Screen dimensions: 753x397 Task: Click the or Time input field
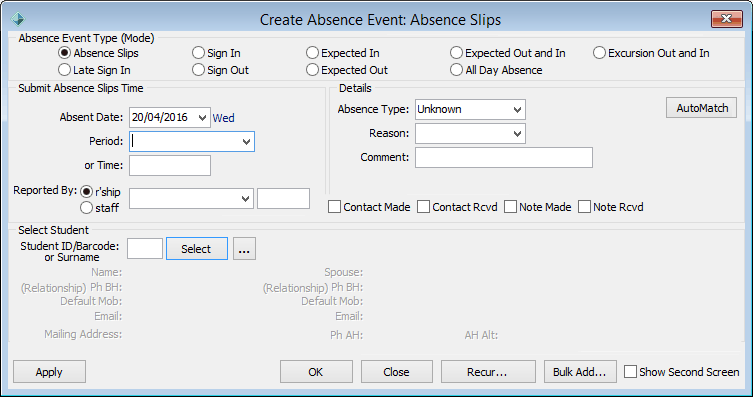click(x=170, y=166)
